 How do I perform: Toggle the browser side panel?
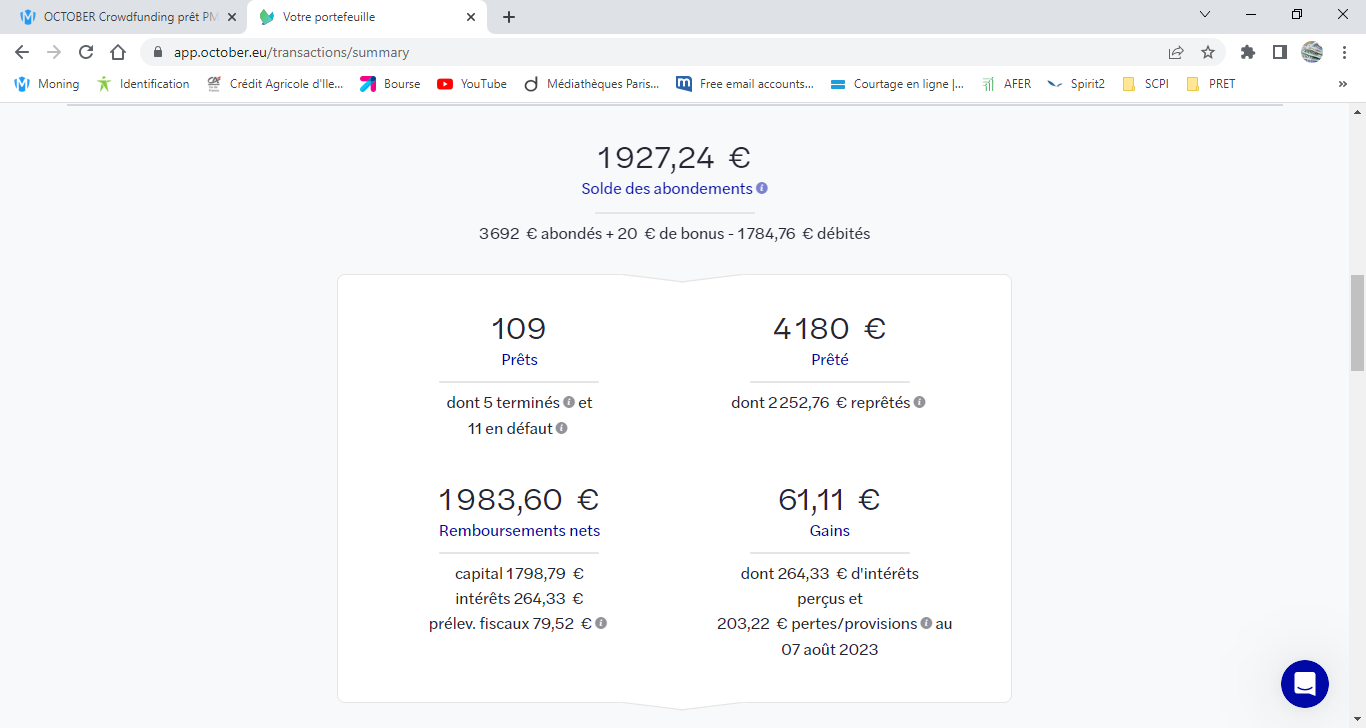[1279, 52]
